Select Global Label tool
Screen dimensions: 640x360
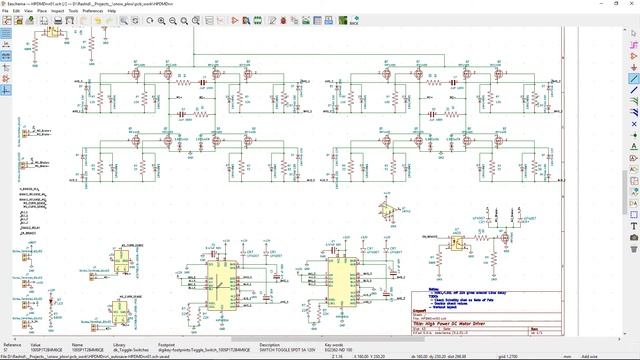click(x=634, y=158)
